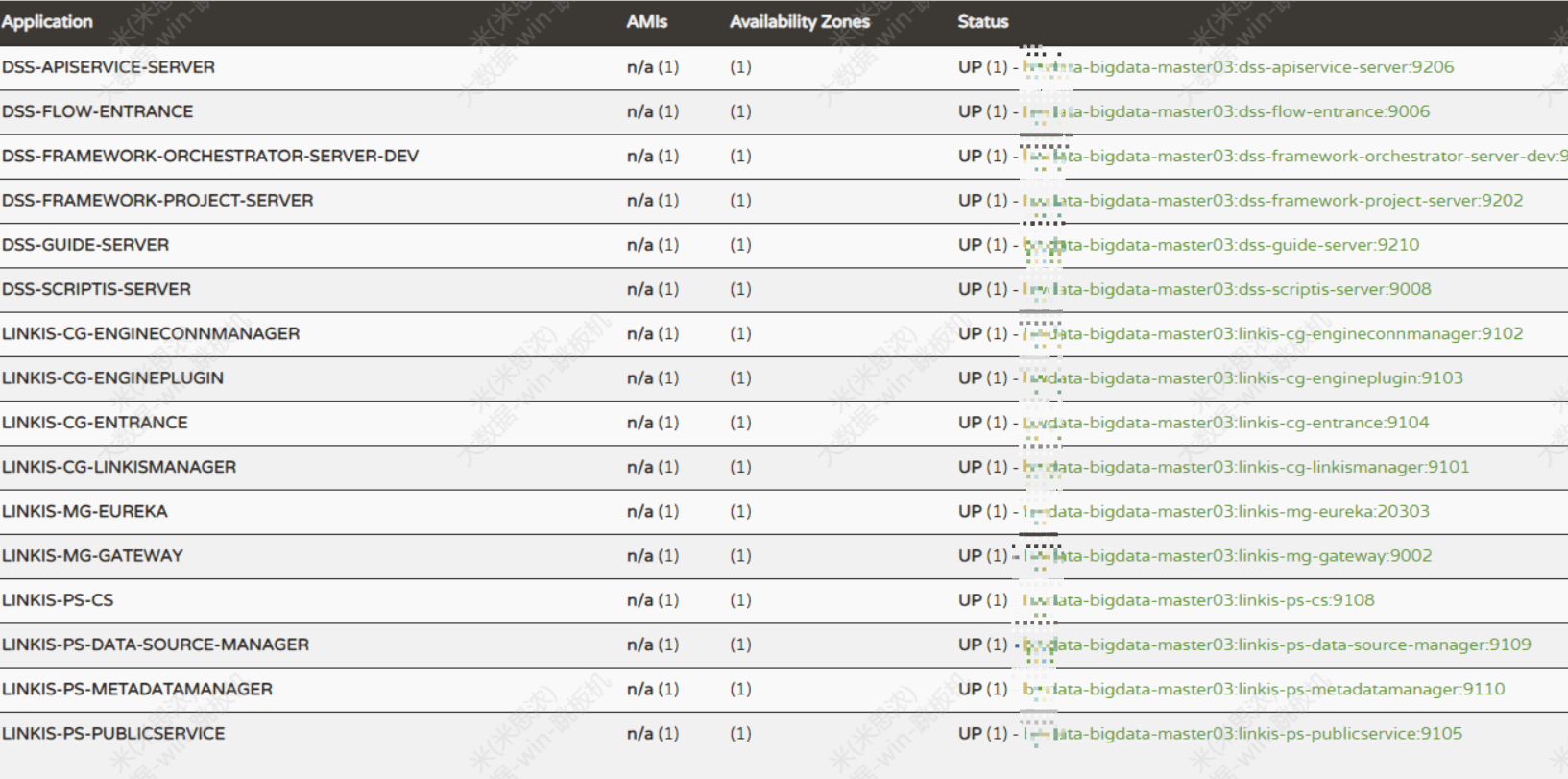This screenshot has height=779, width=1568.
Task: Select the LINKIS-CG-ENTRANCE application name
Action: [95, 422]
